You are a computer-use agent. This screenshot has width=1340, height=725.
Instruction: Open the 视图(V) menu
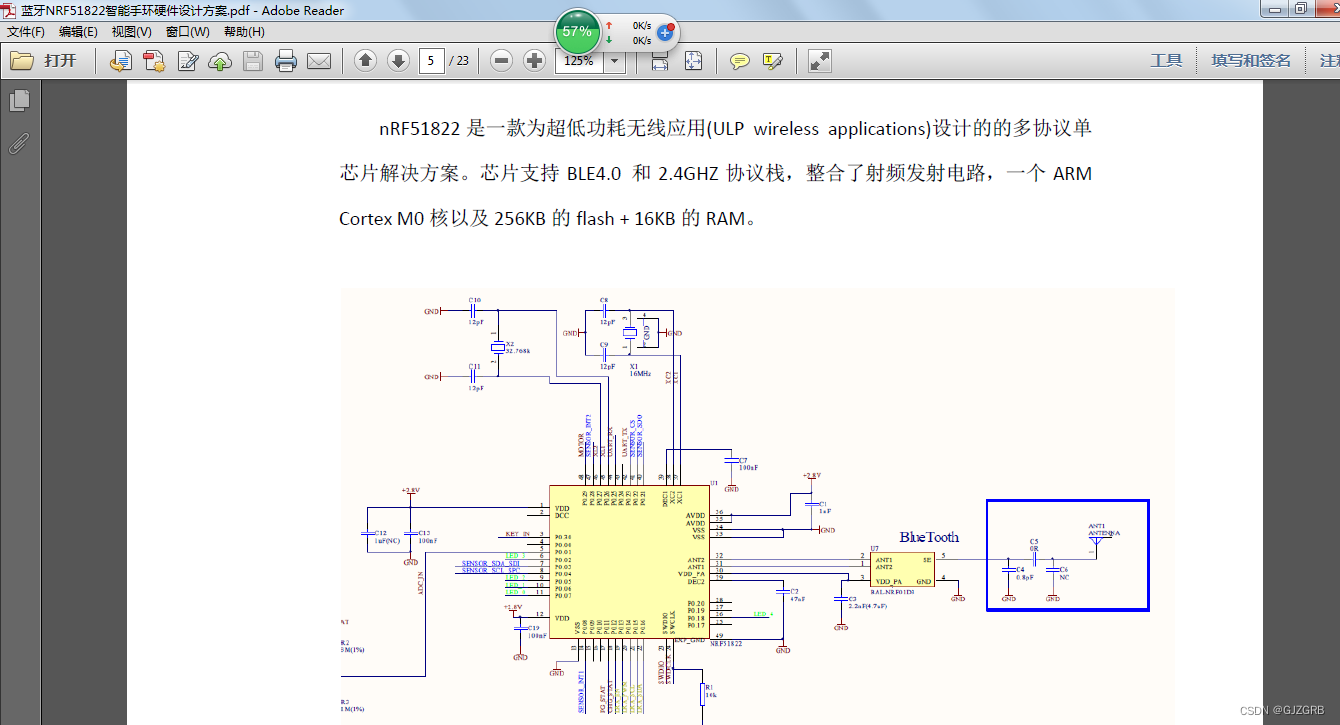pyautogui.click(x=130, y=31)
